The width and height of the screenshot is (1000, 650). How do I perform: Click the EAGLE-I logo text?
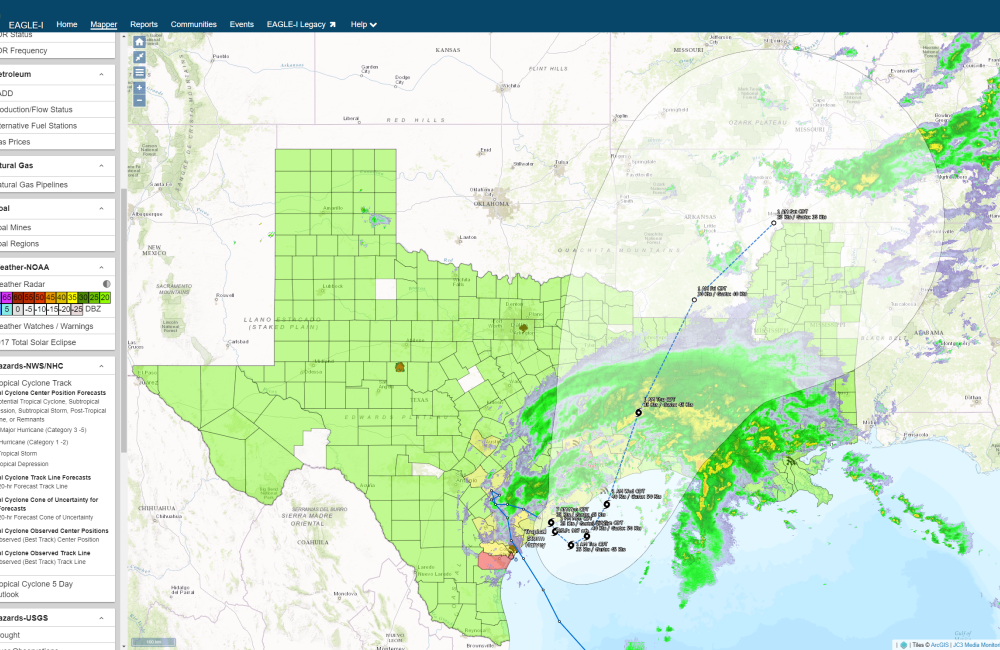26,25
